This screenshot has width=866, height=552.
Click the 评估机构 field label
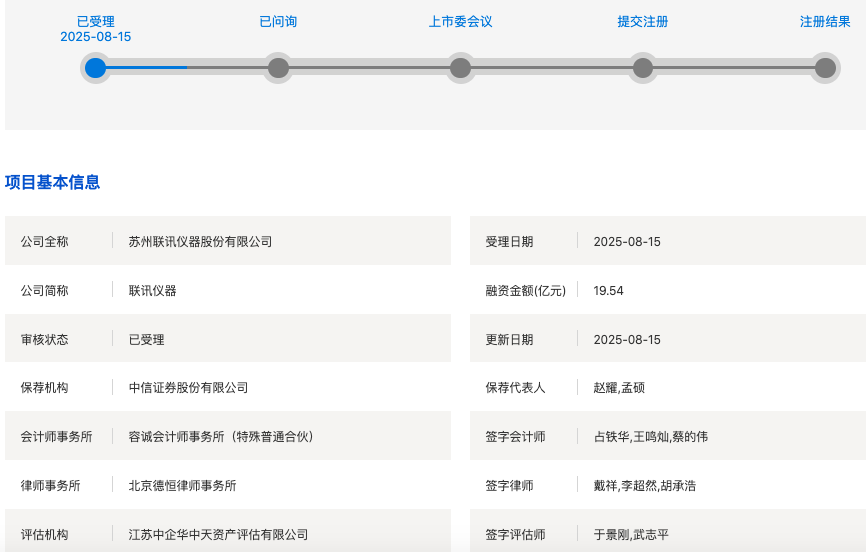[x=44, y=534]
